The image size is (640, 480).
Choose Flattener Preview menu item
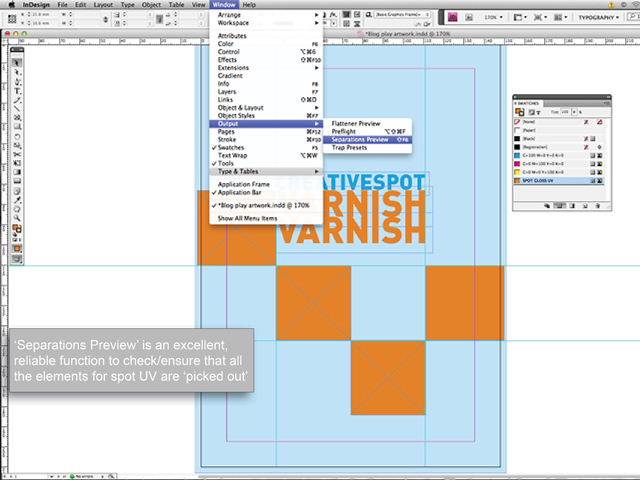coord(367,123)
